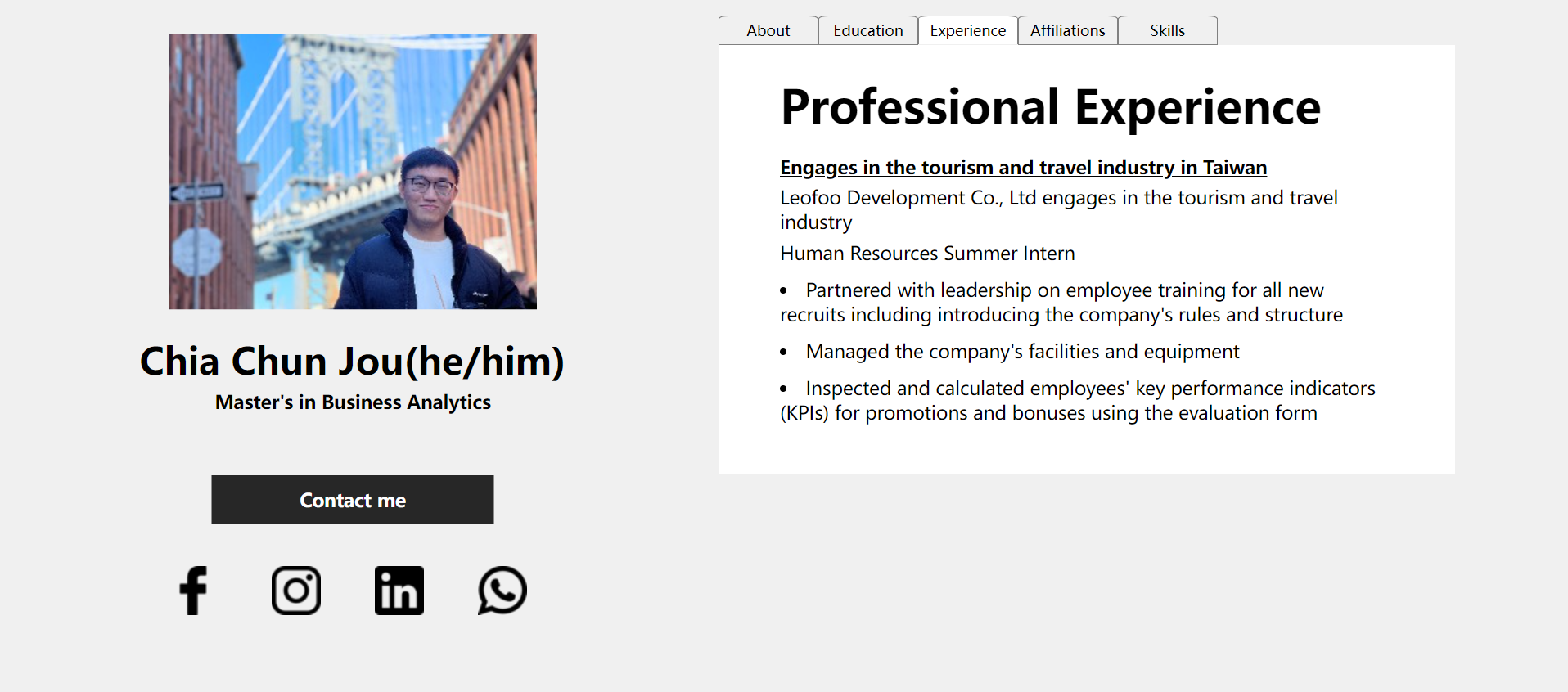Viewport: 1568px width, 692px height.
Task: Switch to the Education tab
Action: click(867, 30)
